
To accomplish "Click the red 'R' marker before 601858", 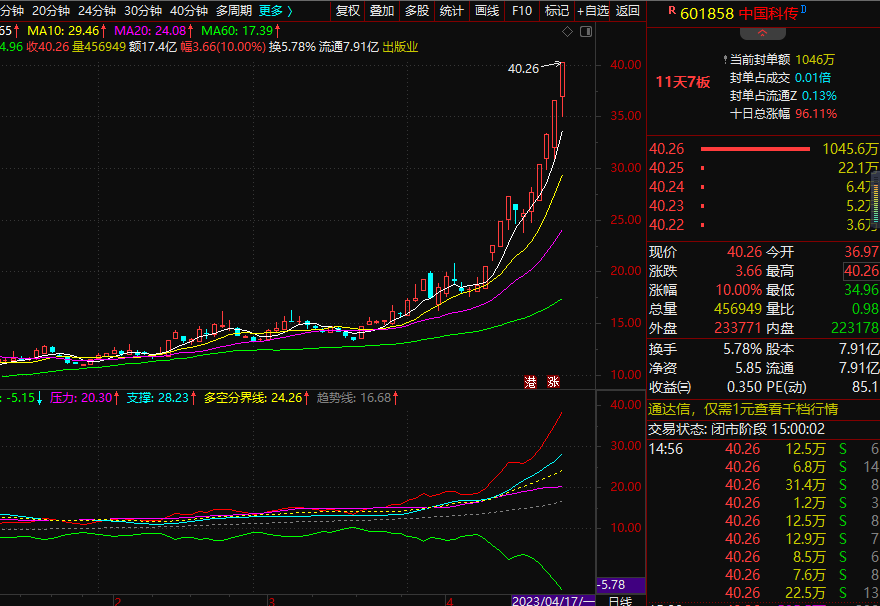I will click(671, 11).
